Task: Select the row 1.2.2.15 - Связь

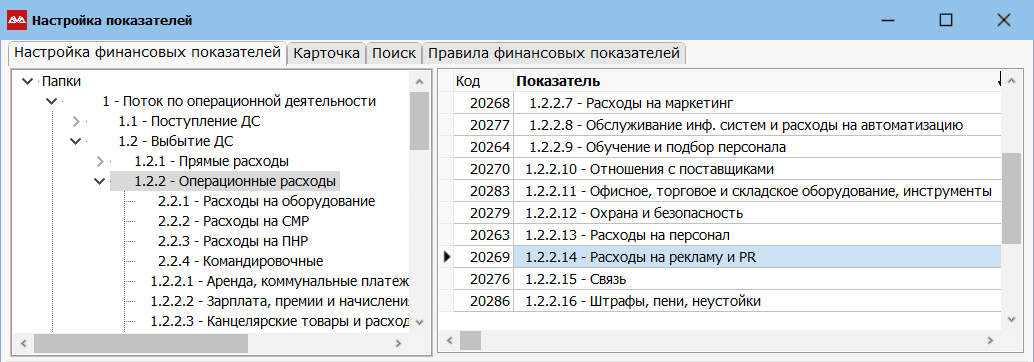Action: (720, 280)
